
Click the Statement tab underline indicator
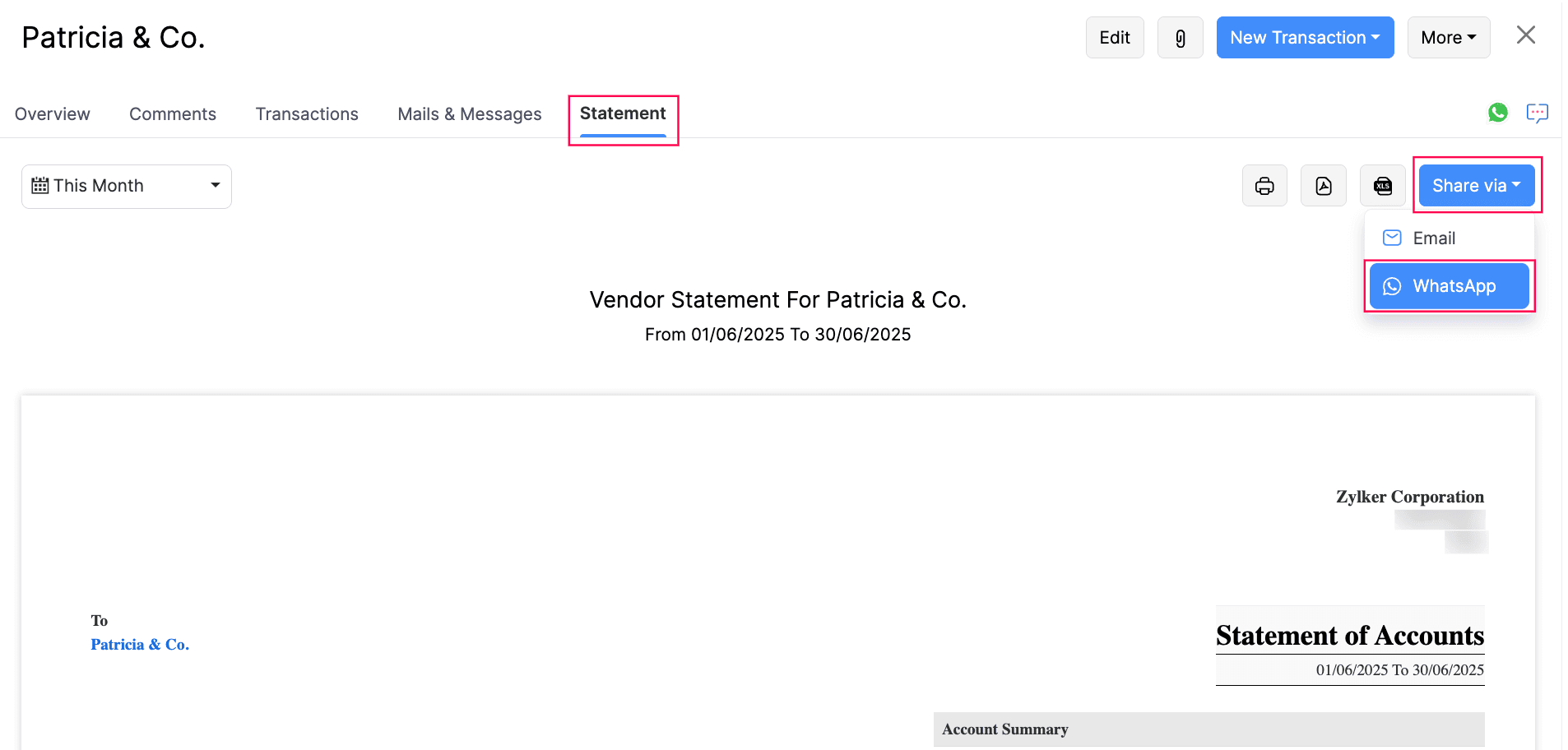click(623, 137)
